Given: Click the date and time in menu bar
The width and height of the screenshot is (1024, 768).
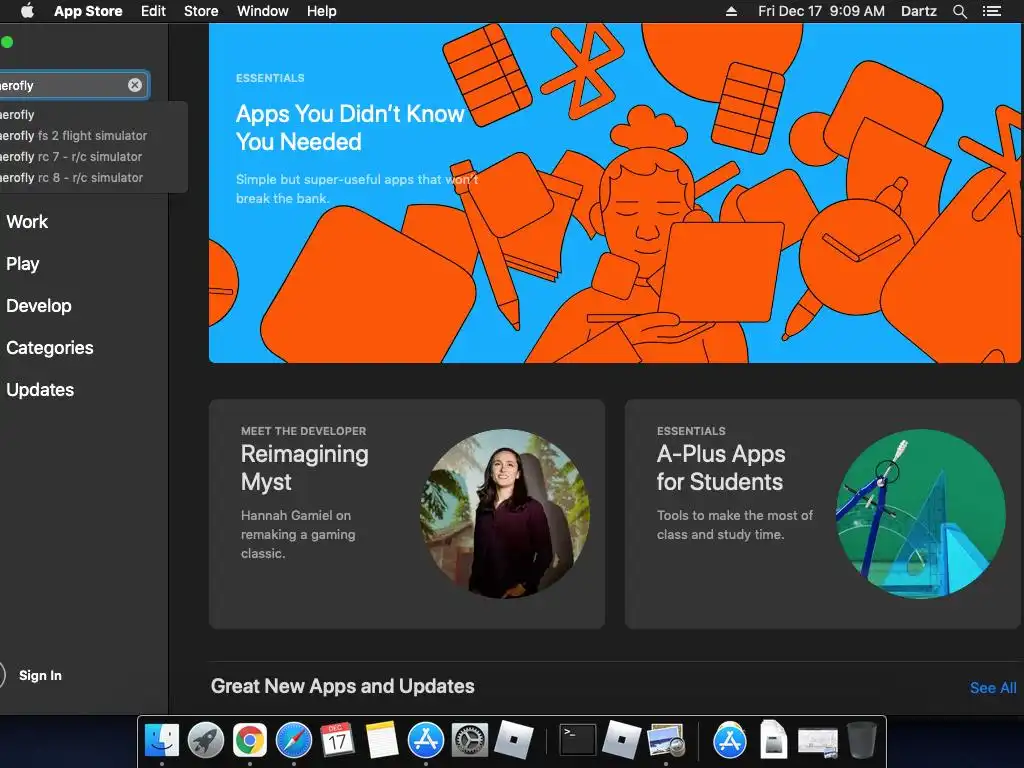Looking at the screenshot, I should coord(822,11).
